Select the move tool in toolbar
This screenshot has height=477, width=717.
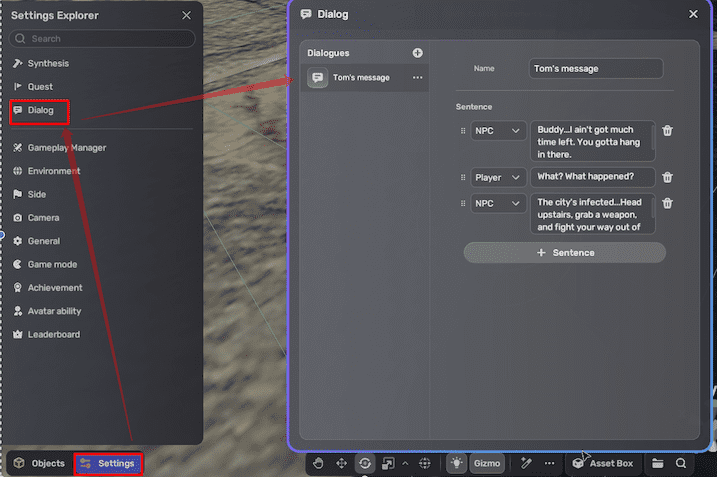tap(341, 463)
